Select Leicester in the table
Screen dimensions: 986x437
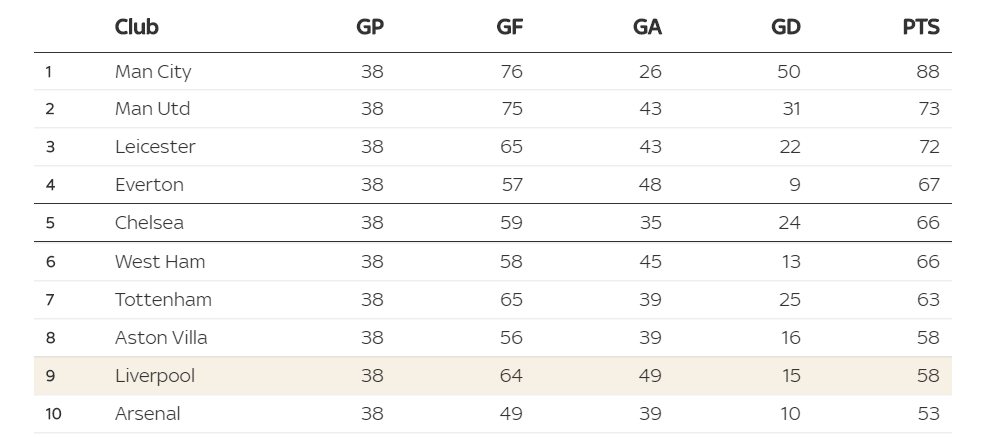point(155,147)
